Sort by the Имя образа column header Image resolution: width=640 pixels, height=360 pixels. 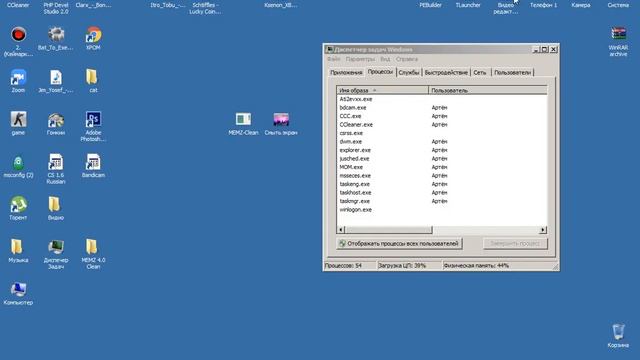(x=383, y=90)
